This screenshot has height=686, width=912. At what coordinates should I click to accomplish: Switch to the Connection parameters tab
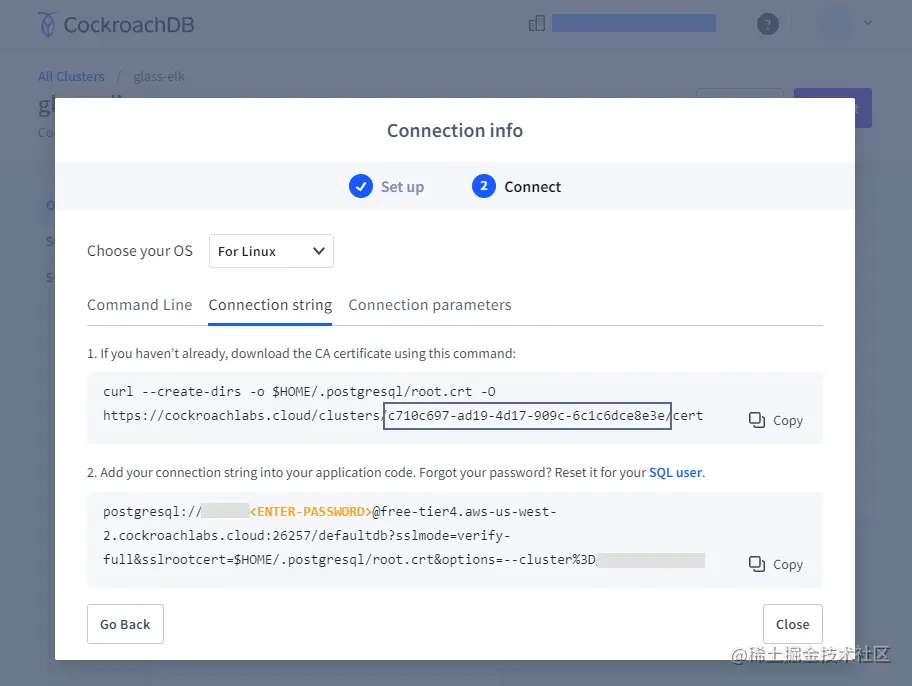(430, 305)
